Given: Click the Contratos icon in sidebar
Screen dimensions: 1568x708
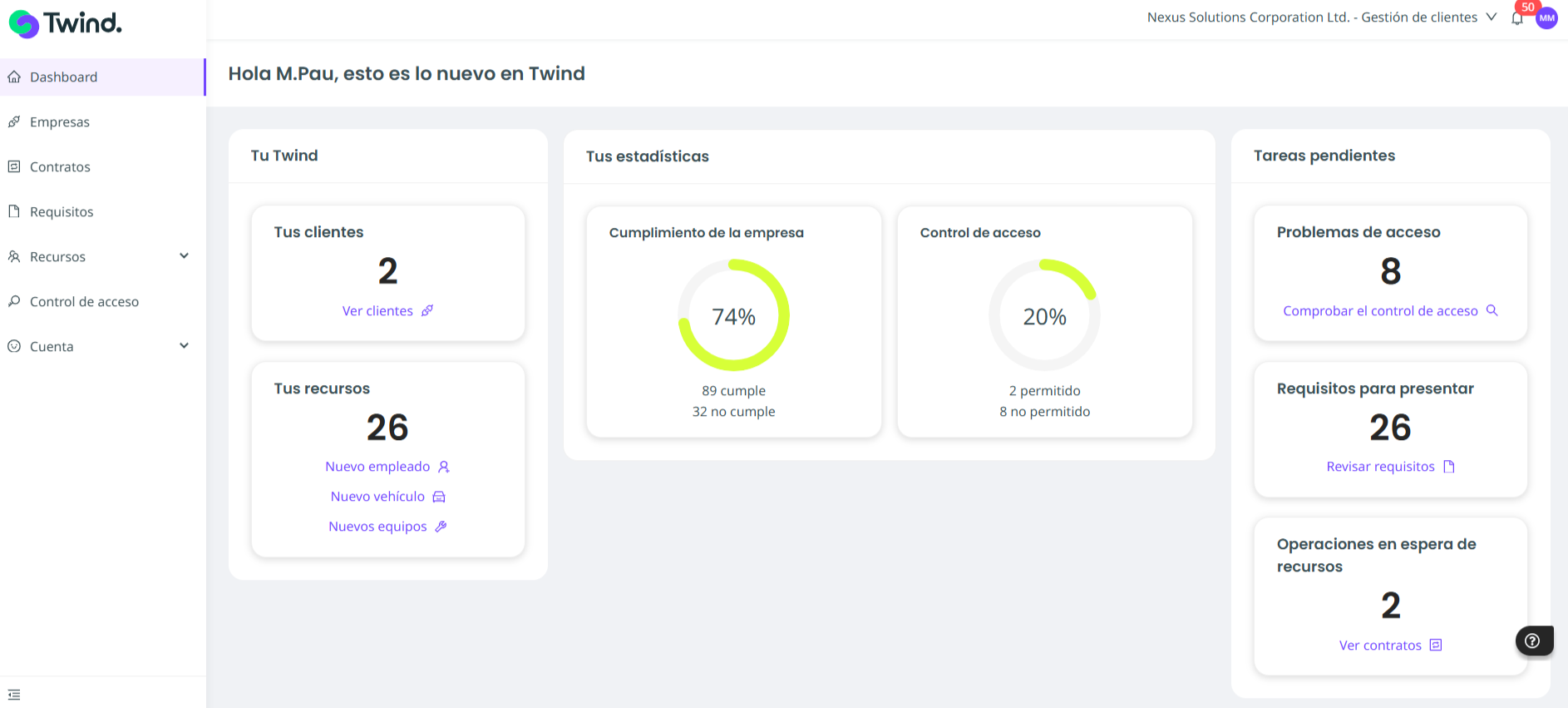Looking at the screenshot, I should pos(14,167).
